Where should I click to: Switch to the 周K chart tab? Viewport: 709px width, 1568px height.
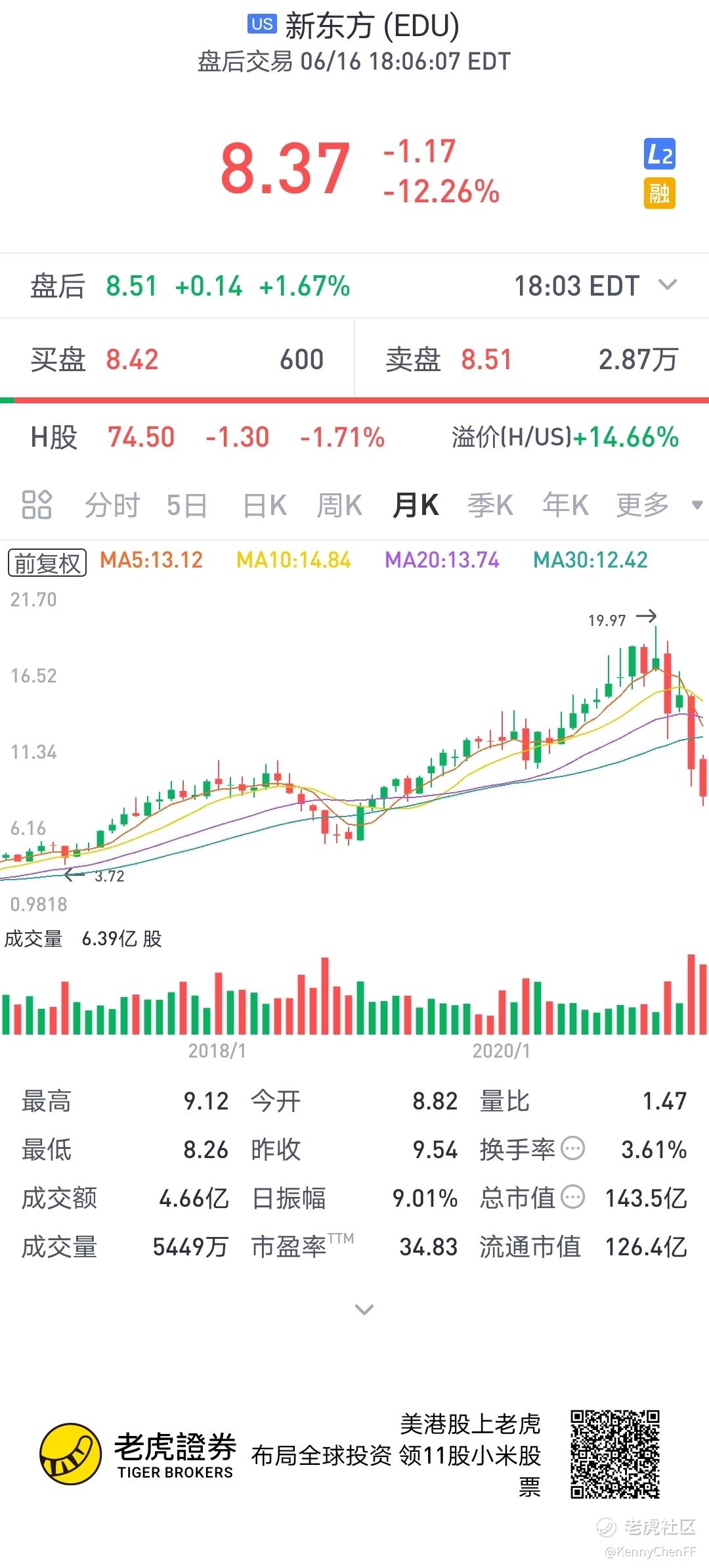pos(339,505)
